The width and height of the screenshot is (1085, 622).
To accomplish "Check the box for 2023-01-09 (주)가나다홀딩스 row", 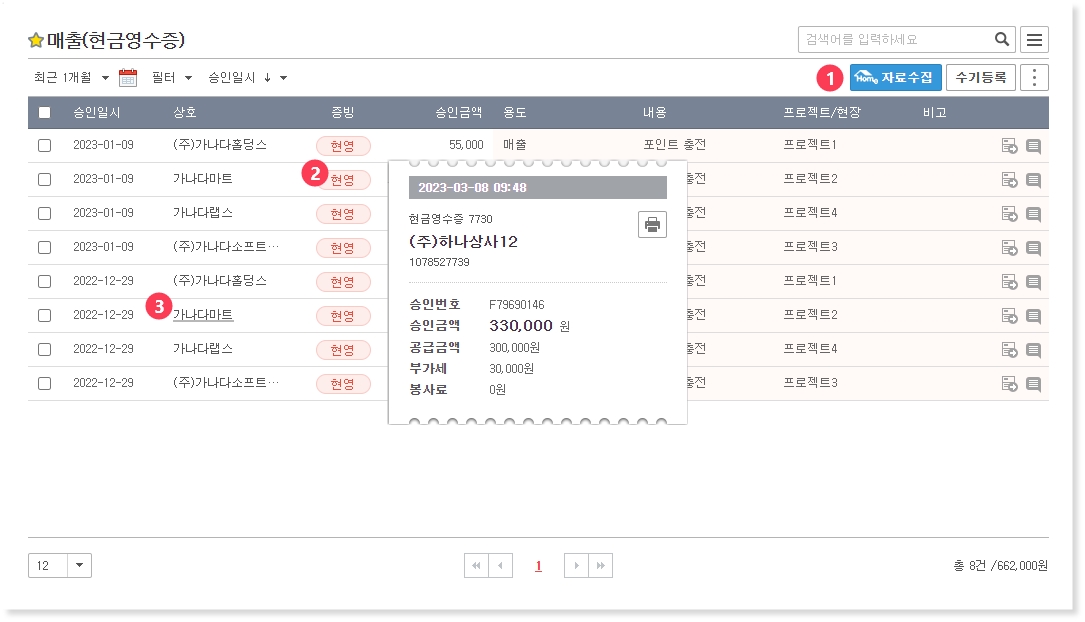I will coord(44,146).
